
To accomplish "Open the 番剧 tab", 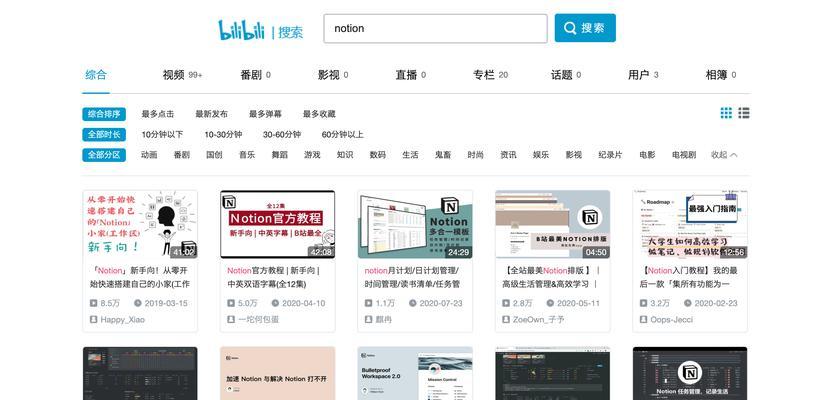I will click(255, 75).
